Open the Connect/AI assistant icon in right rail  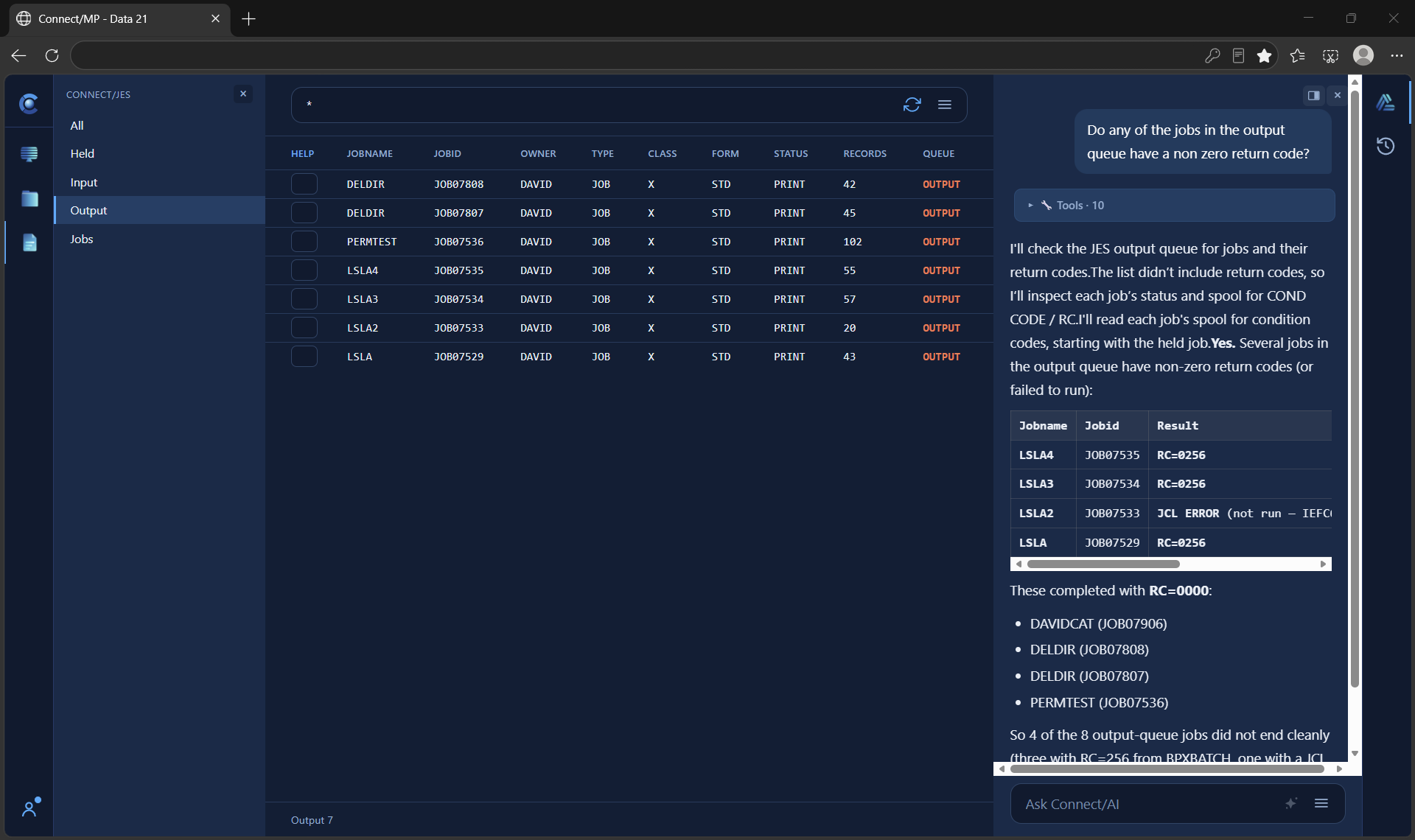pyautogui.click(x=1386, y=102)
